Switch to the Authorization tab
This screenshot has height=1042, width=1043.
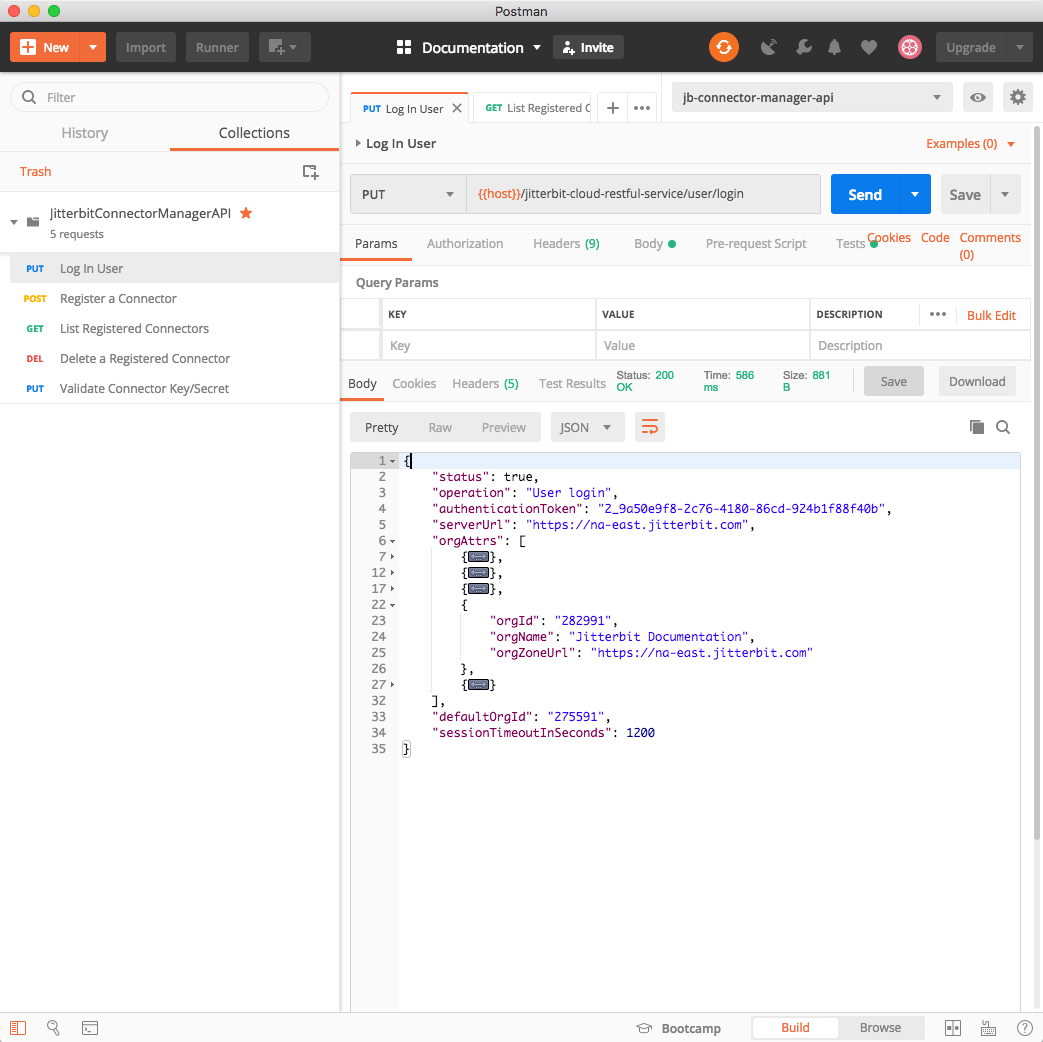465,243
